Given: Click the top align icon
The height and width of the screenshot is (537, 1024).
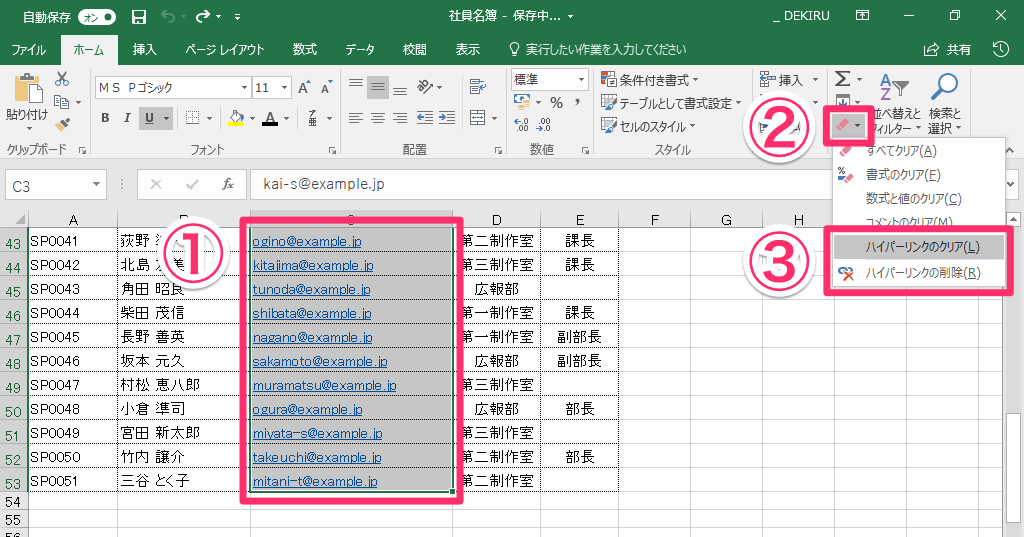Looking at the screenshot, I should tap(356, 85).
